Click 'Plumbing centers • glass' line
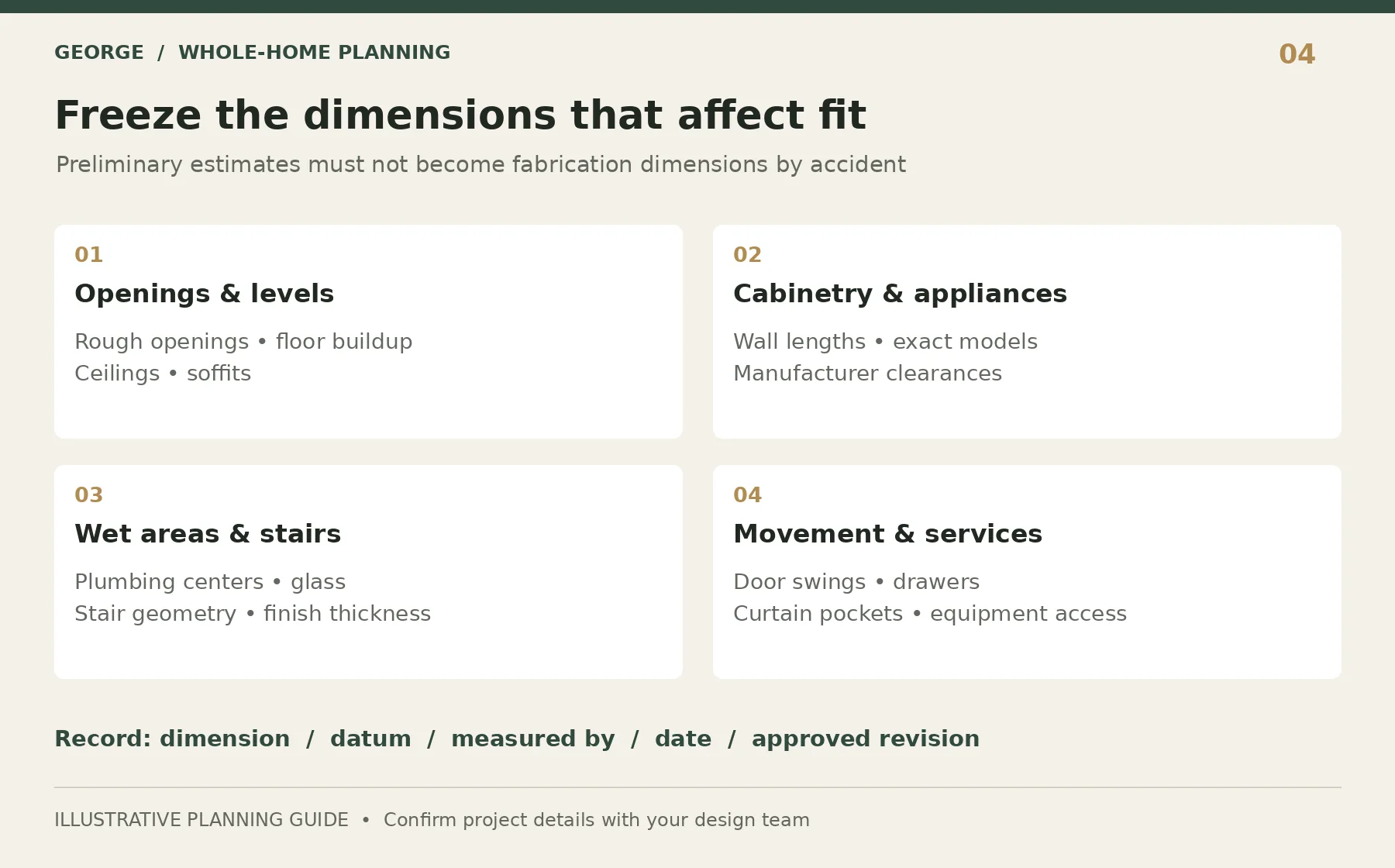 [x=210, y=582]
